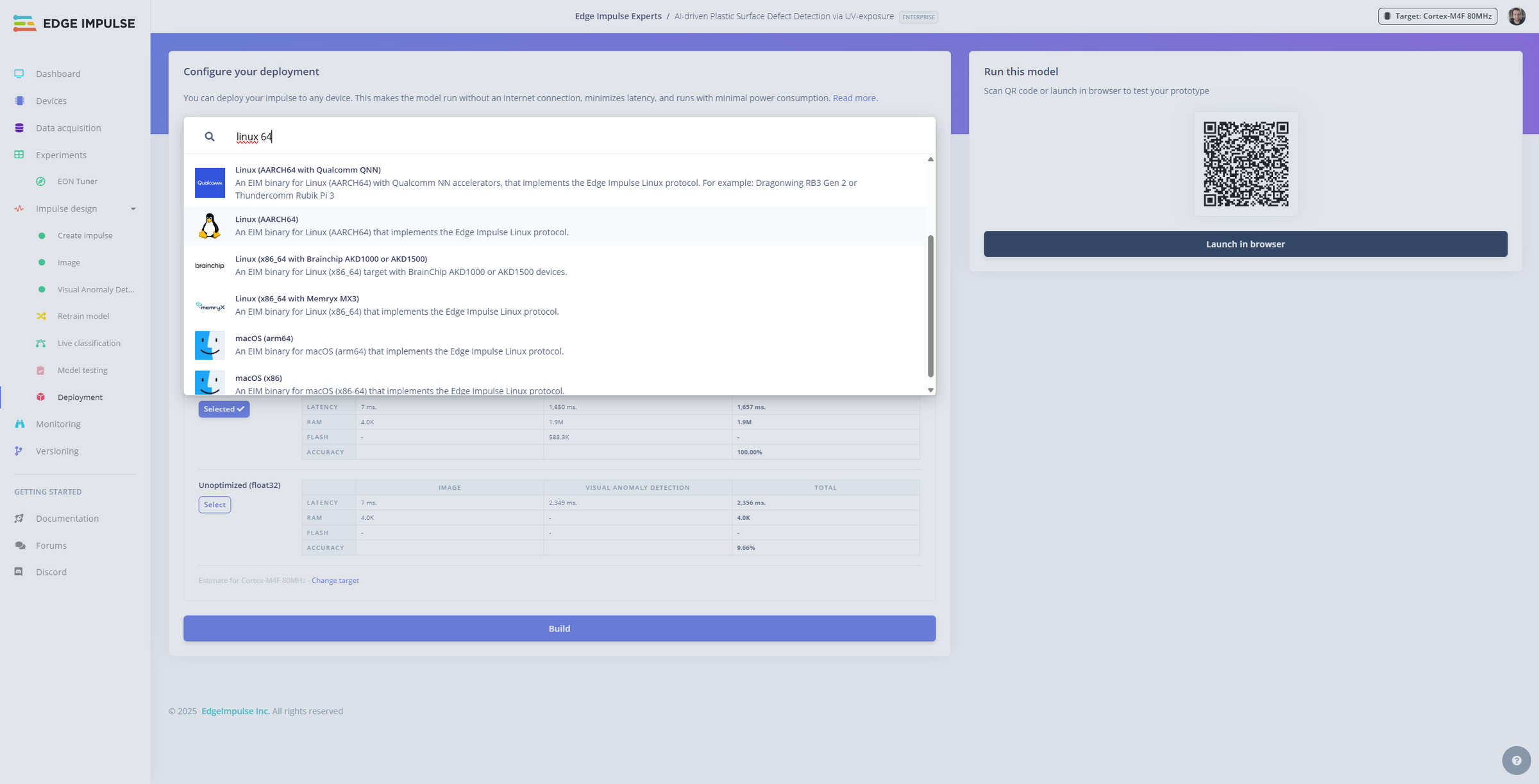The width and height of the screenshot is (1539, 784).
Task: Click the dropdown list scrollbar thumb
Action: point(930,306)
